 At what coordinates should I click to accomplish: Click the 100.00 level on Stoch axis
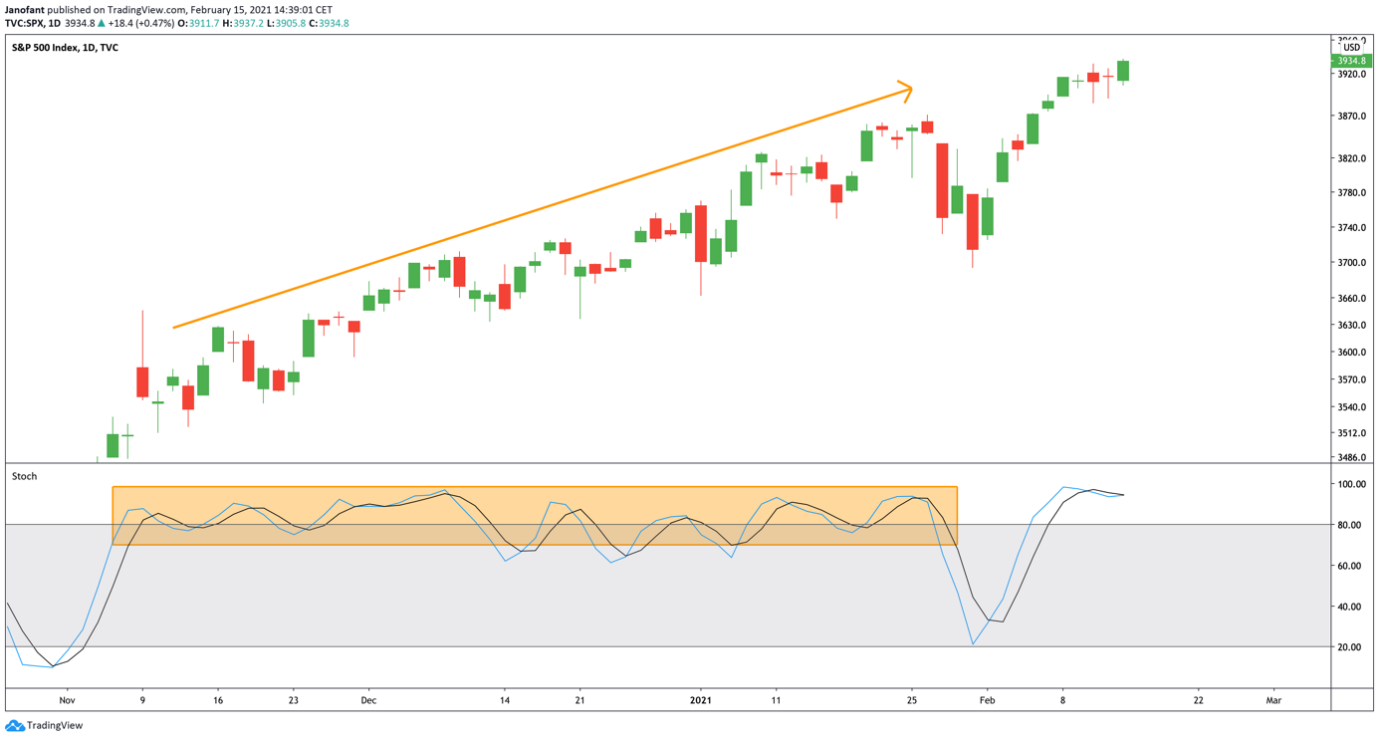click(1351, 485)
